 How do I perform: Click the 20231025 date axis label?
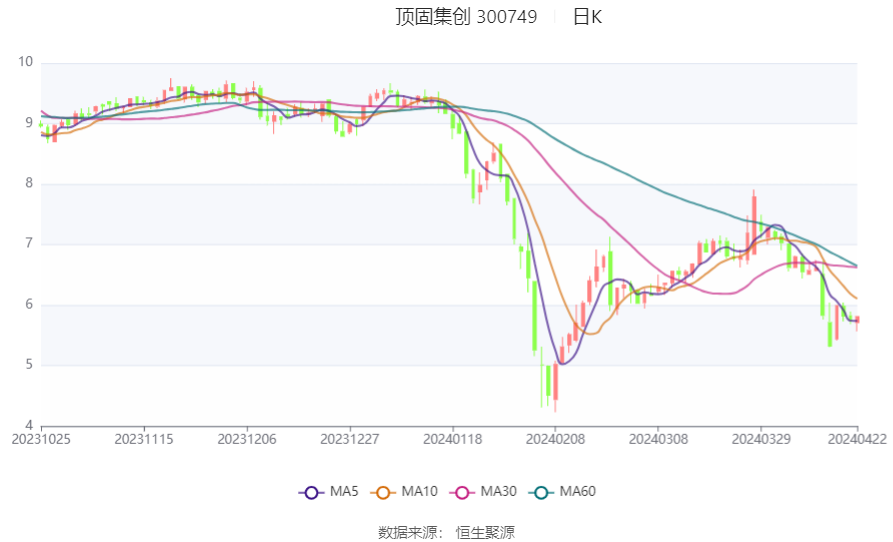[x=41, y=439]
